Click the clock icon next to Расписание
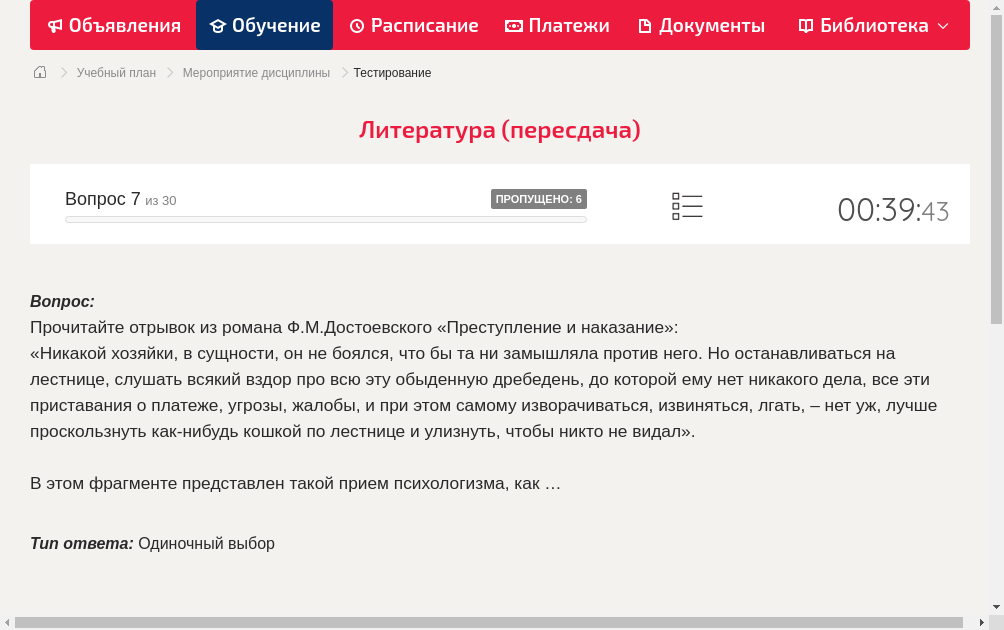The image size is (1004, 630). [x=356, y=25]
